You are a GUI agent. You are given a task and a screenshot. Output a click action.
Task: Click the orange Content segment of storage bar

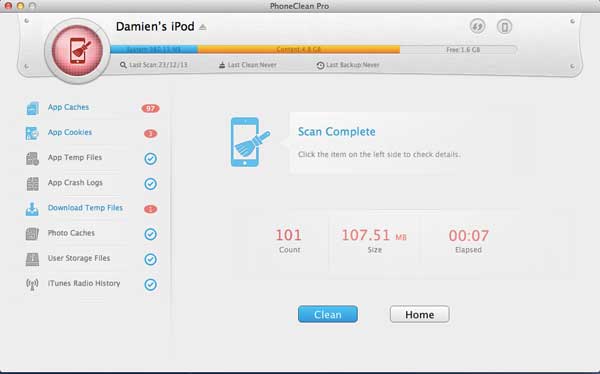299,49
